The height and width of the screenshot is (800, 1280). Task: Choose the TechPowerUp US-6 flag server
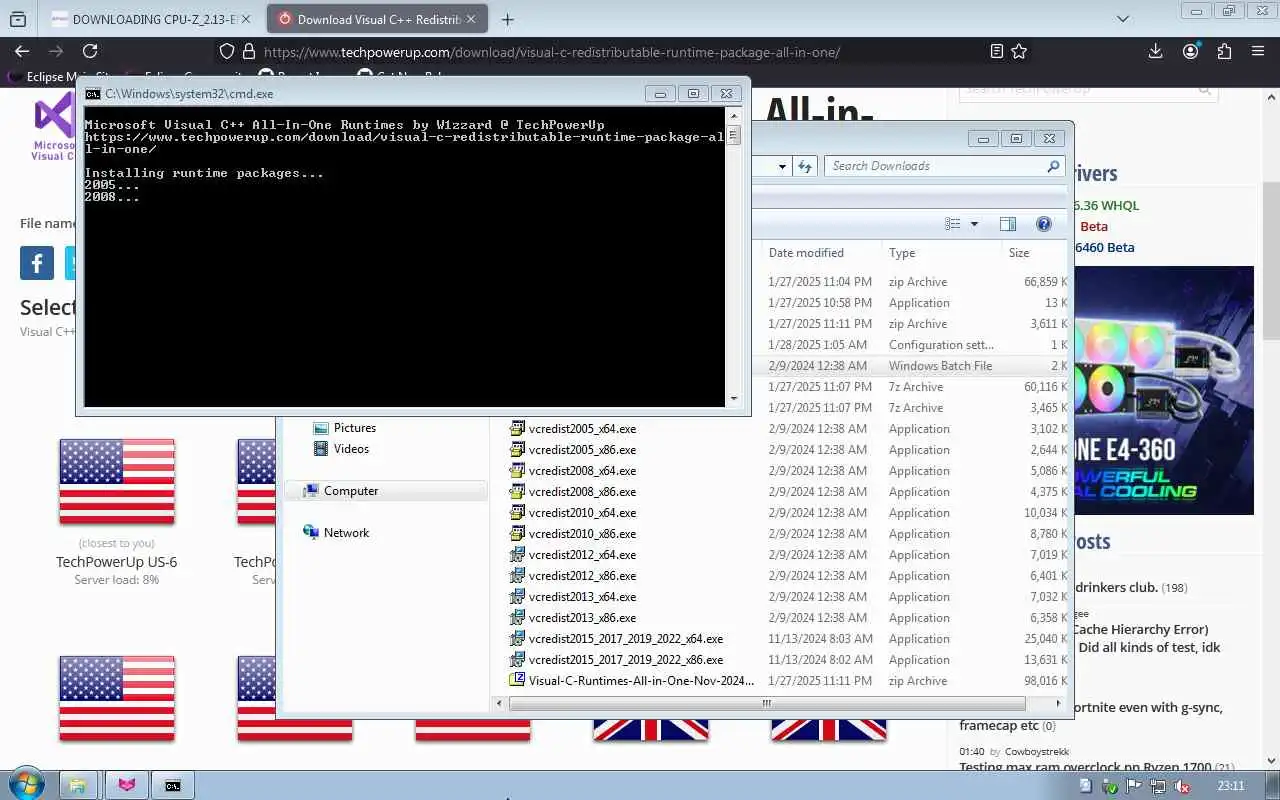[117, 481]
